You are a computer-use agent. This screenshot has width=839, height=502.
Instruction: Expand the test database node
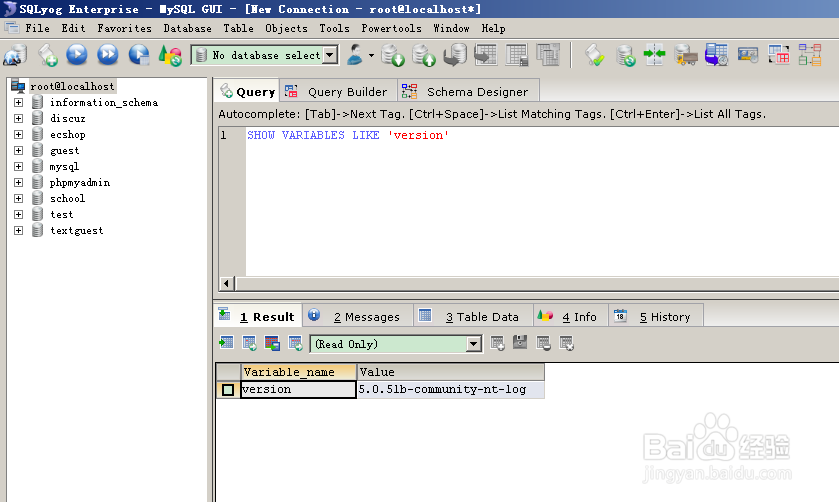19,215
